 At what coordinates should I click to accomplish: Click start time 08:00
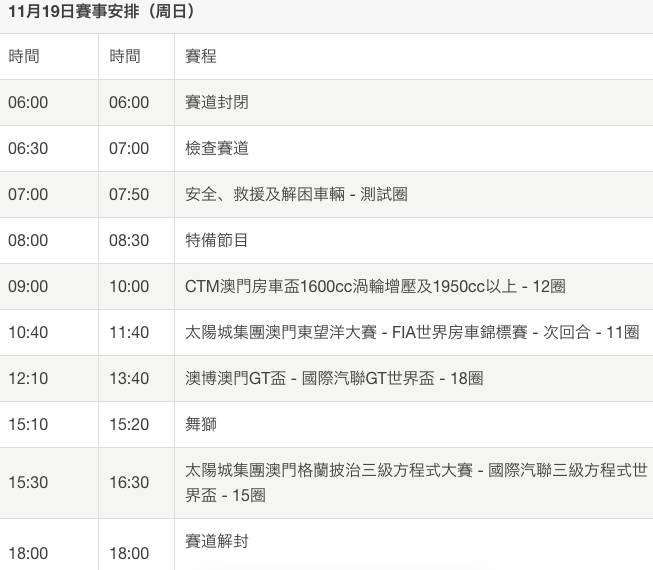[x=28, y=240]
